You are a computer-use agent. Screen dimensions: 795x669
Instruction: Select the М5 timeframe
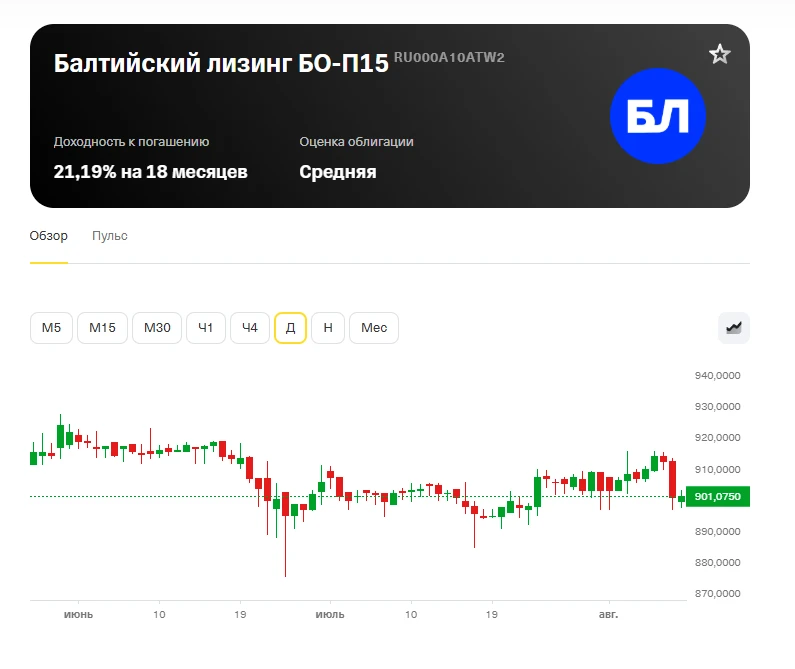[x=51, y=328]
